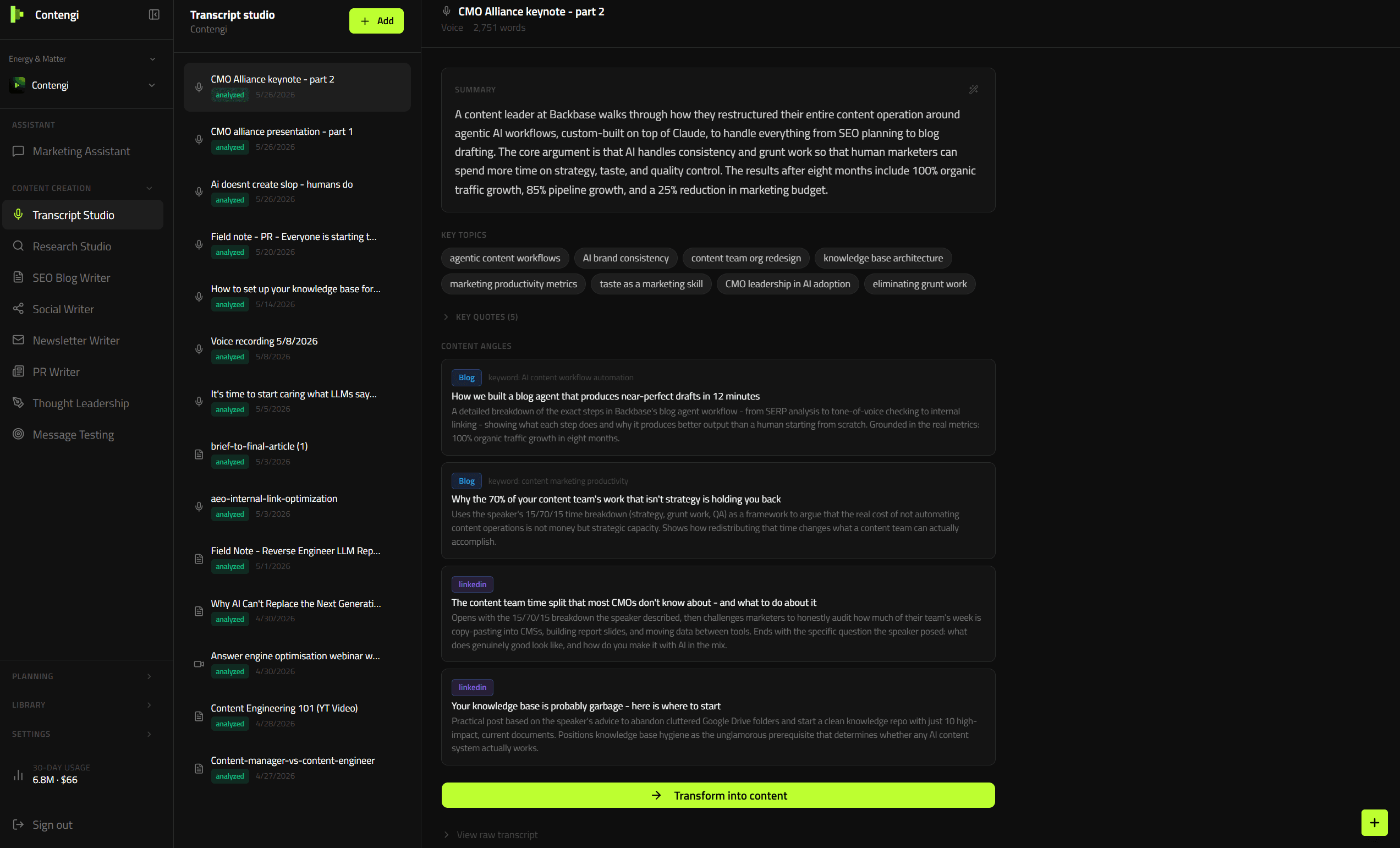Open the Energy & Matter organization dropdown
Image resolution: width=1400 pixels, height=848 pixels.
tap(83, 59)
